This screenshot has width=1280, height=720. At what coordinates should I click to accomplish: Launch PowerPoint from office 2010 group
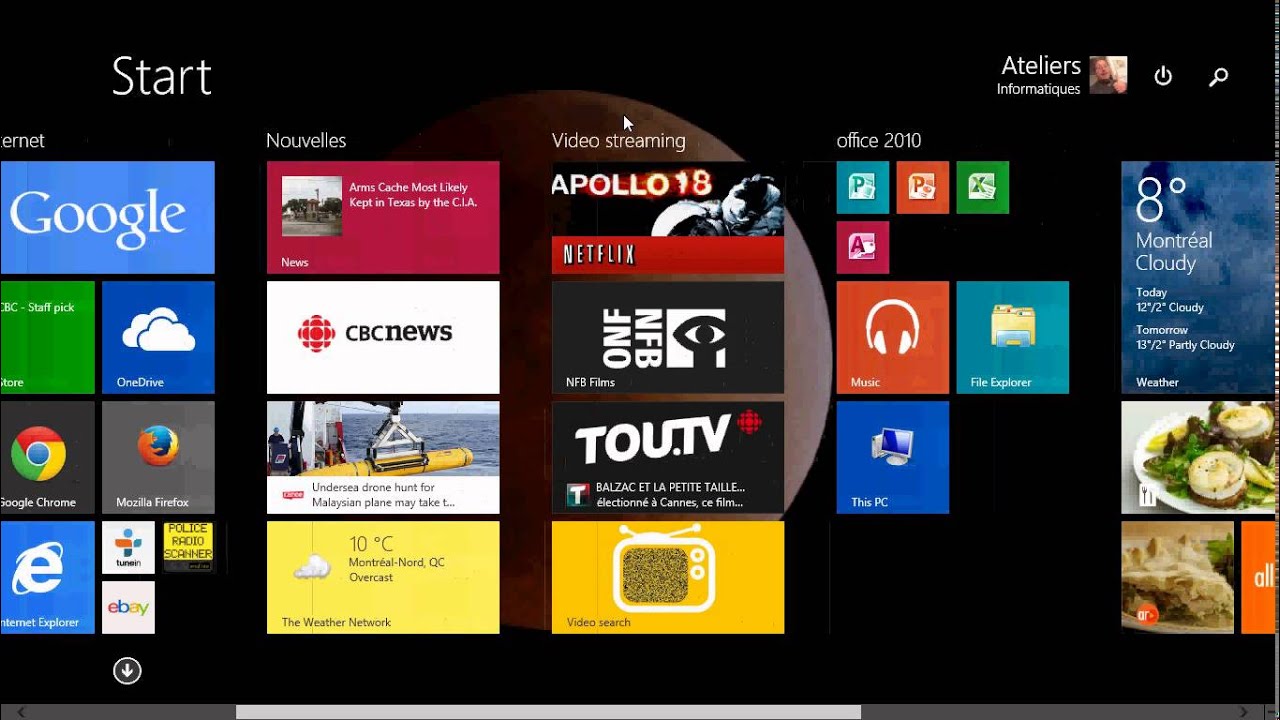[x=923, y=187]
